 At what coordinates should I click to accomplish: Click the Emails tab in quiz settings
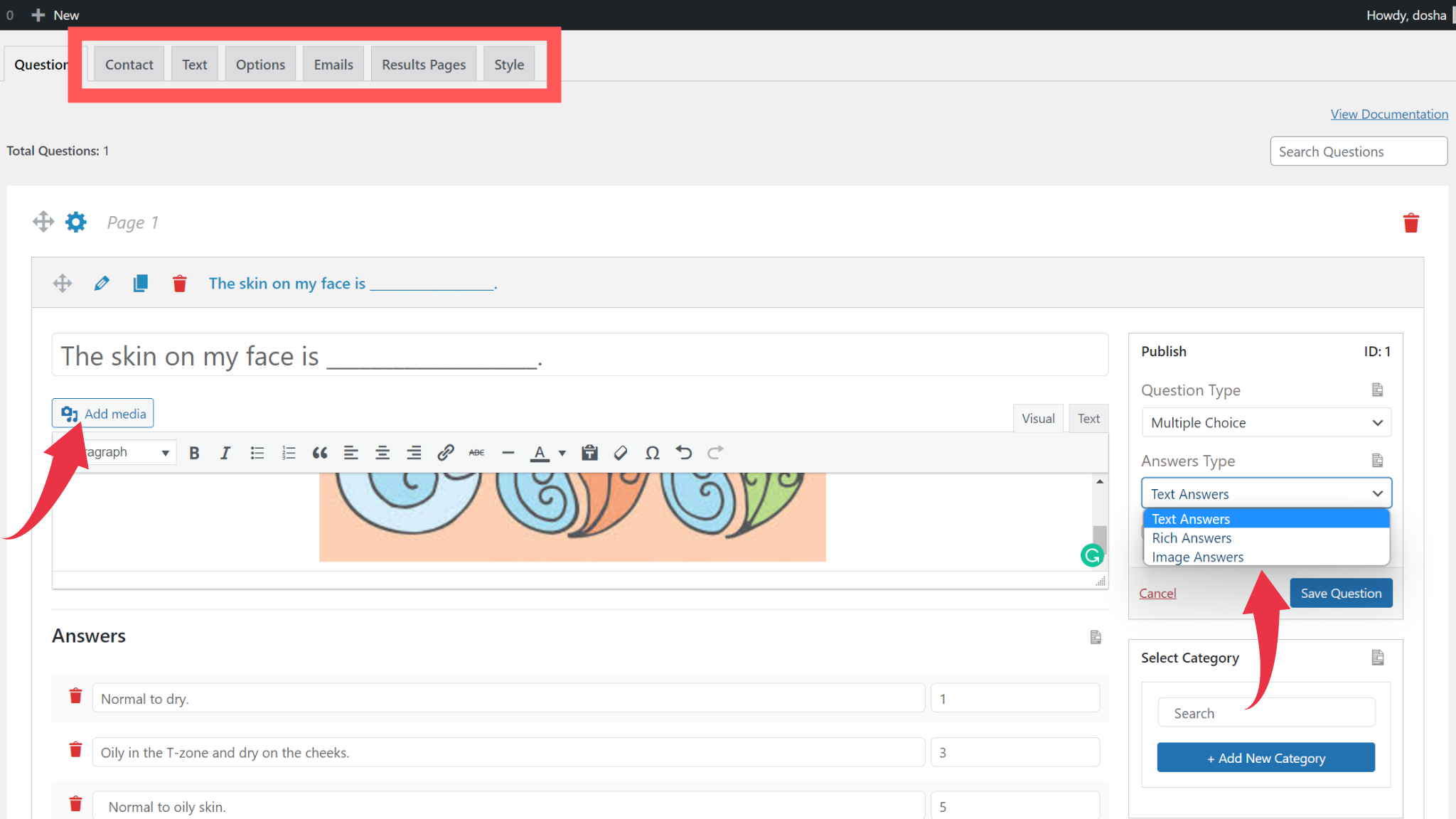click(x=333, y=64)
